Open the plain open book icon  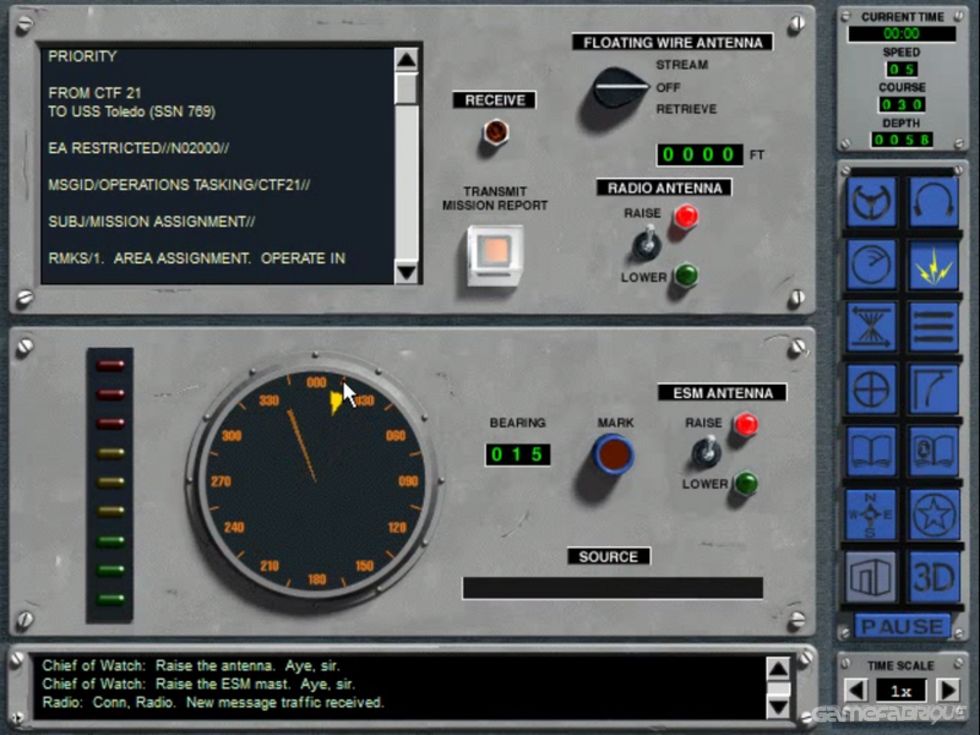pyautogui.click(x=871, y=451)
